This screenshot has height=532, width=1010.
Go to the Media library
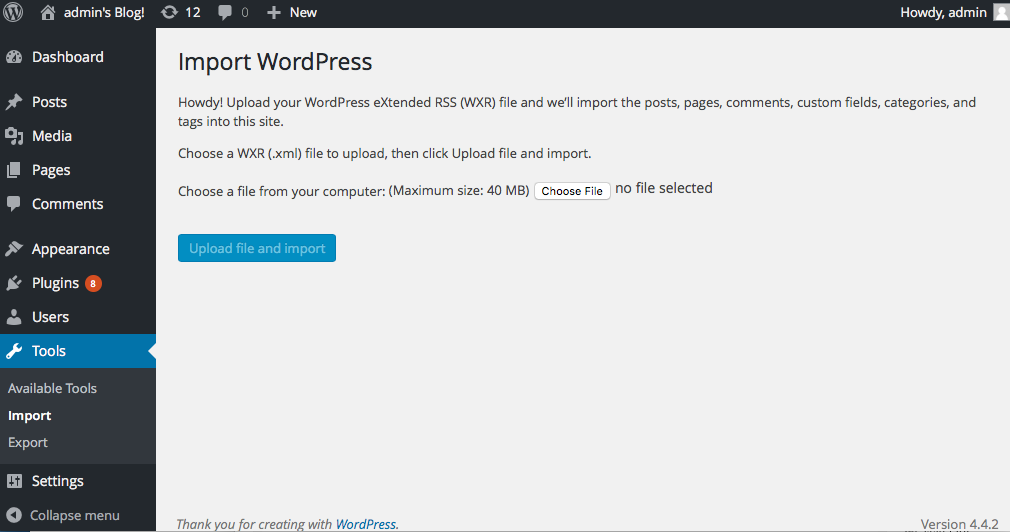(52, 136)
